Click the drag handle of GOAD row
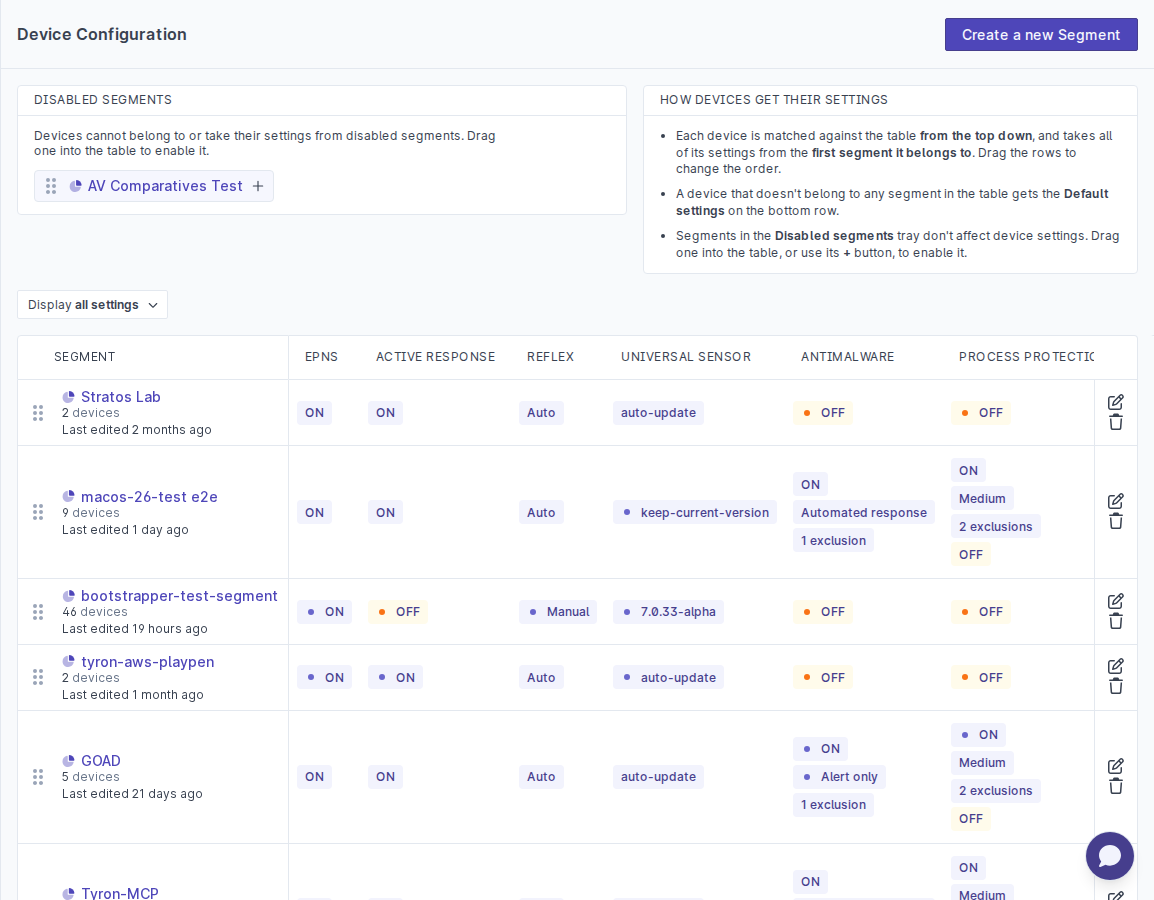1154x900 pixels. pos(38,776)
